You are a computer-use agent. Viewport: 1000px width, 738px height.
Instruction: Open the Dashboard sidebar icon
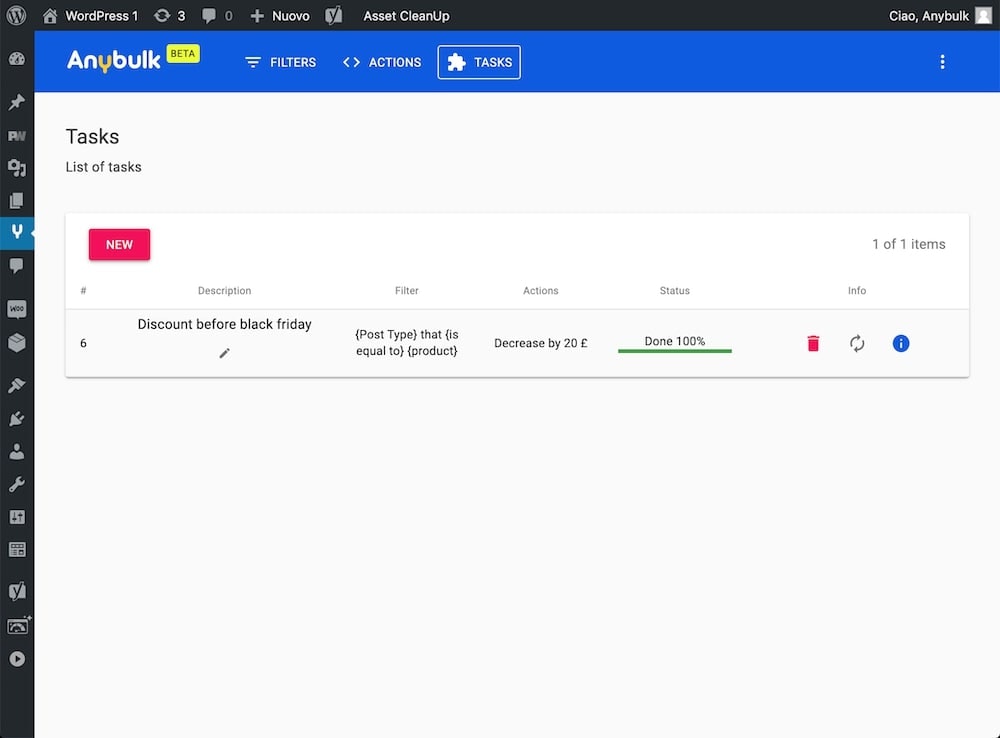pyautogui.click(x=17, y=59)
